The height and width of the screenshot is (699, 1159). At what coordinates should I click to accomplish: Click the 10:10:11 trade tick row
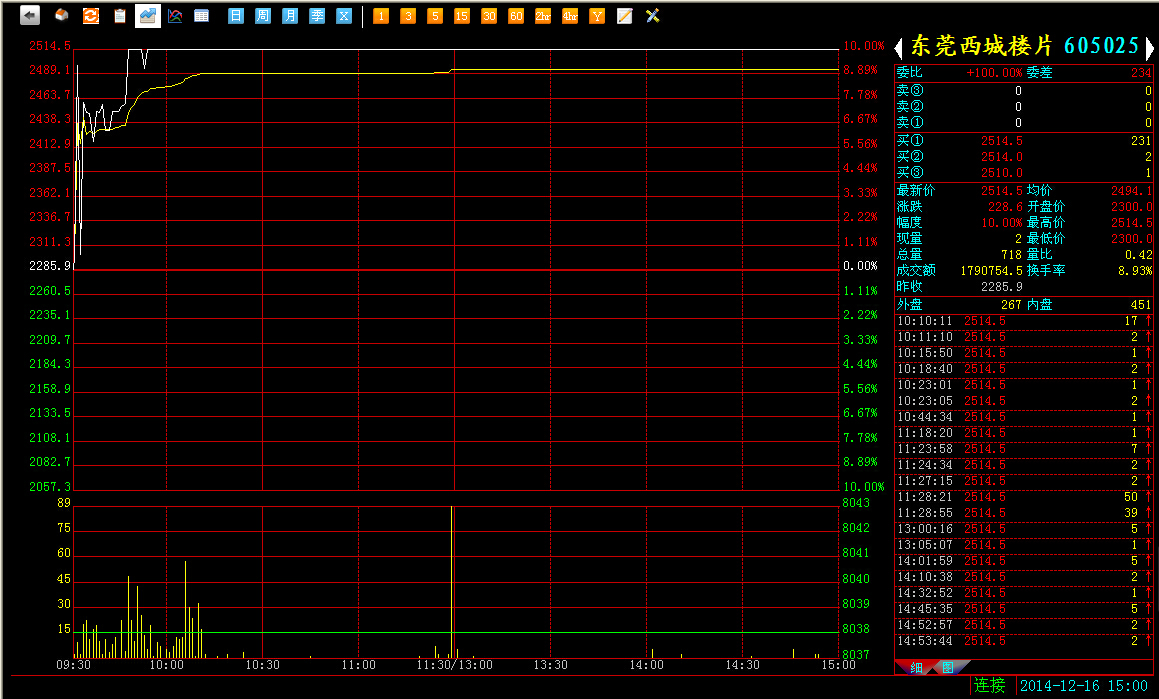[x=1024, y=321]
